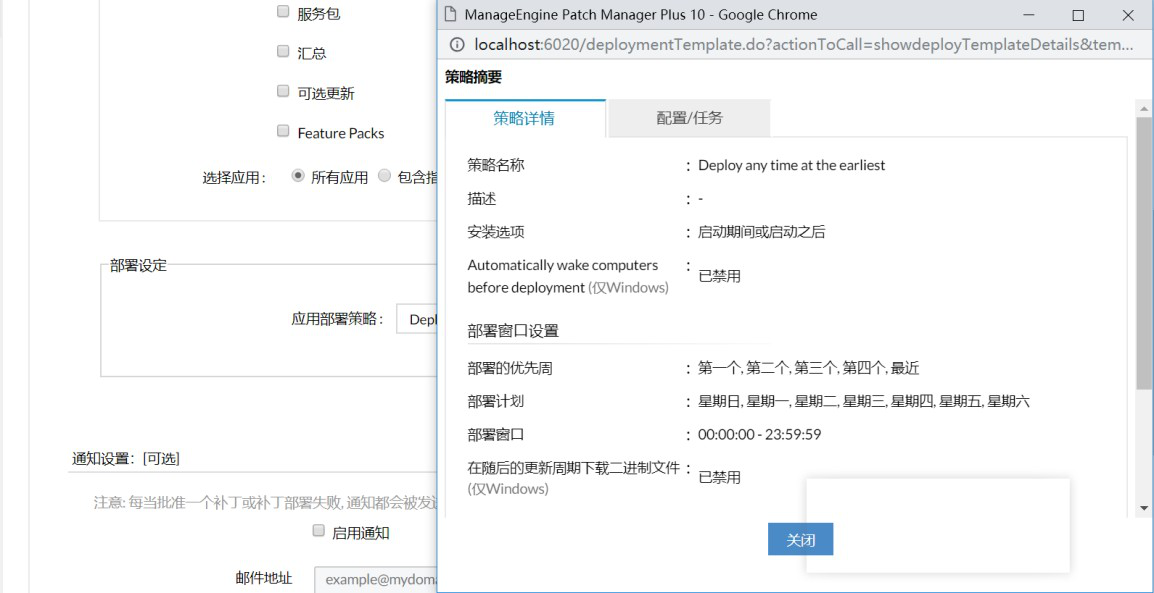This screenshot has width=1154, height=593.
Task: Minimize the Patch Manager Plus popup window
Action: (1028, 15)
